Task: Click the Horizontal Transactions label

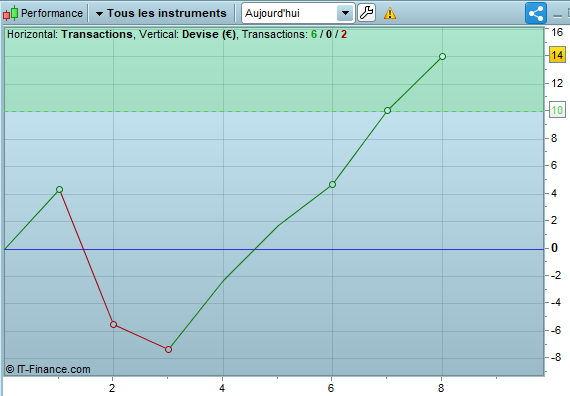Action: point(70,34)
